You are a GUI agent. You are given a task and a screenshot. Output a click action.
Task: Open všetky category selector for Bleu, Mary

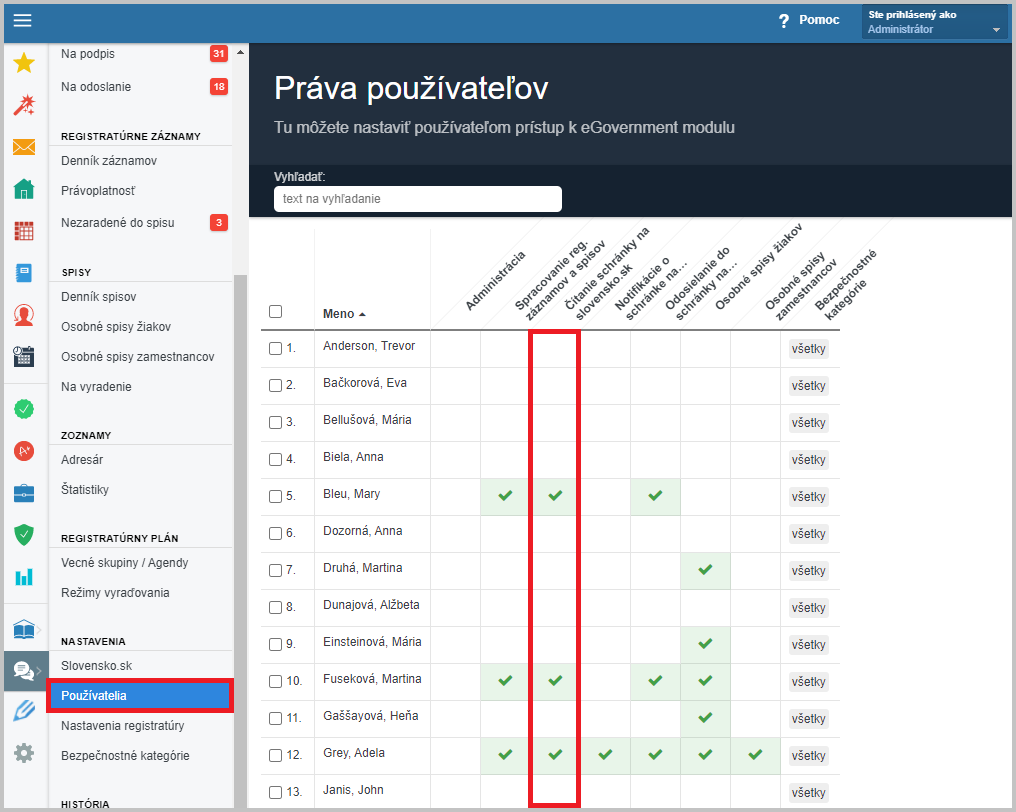(809, 497)
